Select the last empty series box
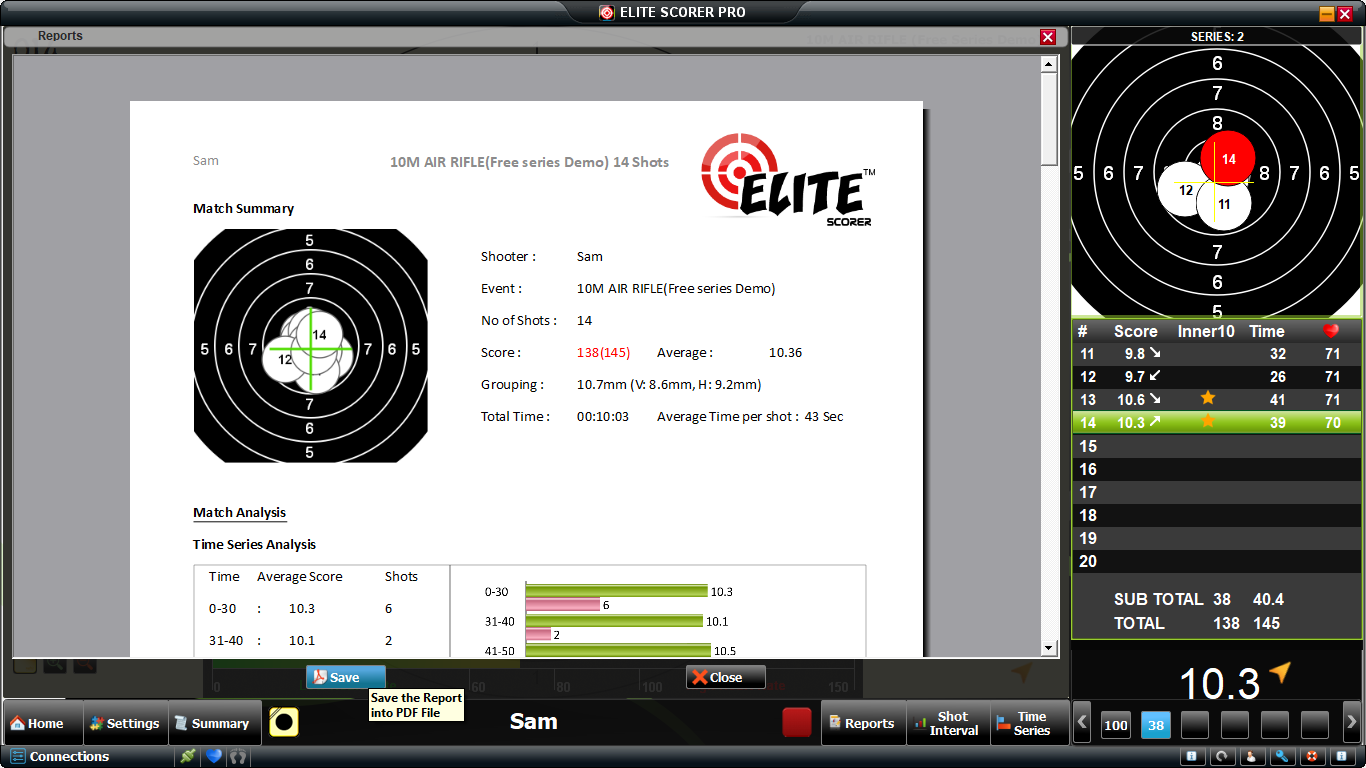Image resolution: width=1366 pixels, height=768 pixels. (1314, 725)
